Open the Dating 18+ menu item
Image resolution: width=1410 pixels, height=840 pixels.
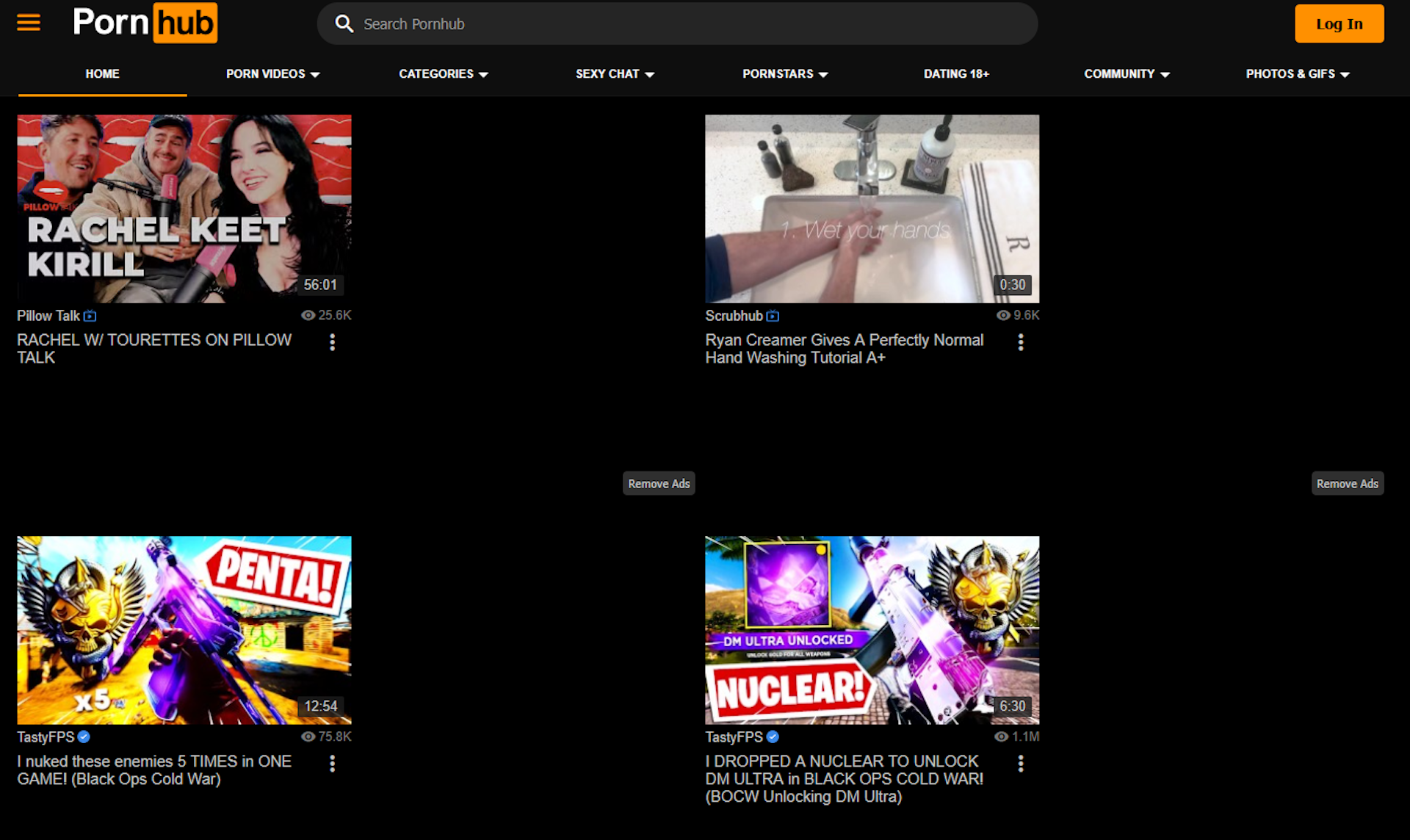tap(955, 74)
